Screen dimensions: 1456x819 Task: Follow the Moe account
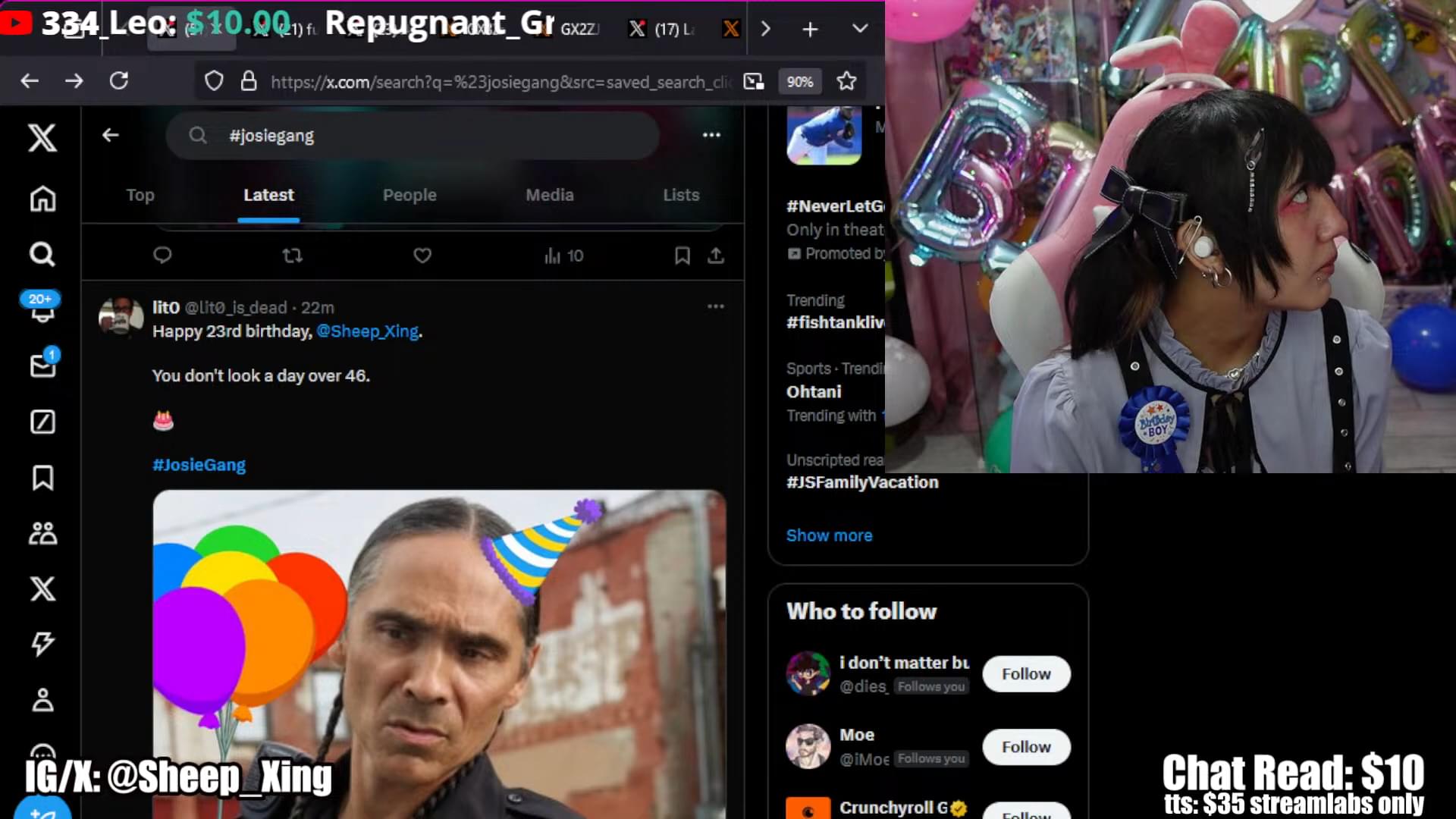[x=1025, y=747]
